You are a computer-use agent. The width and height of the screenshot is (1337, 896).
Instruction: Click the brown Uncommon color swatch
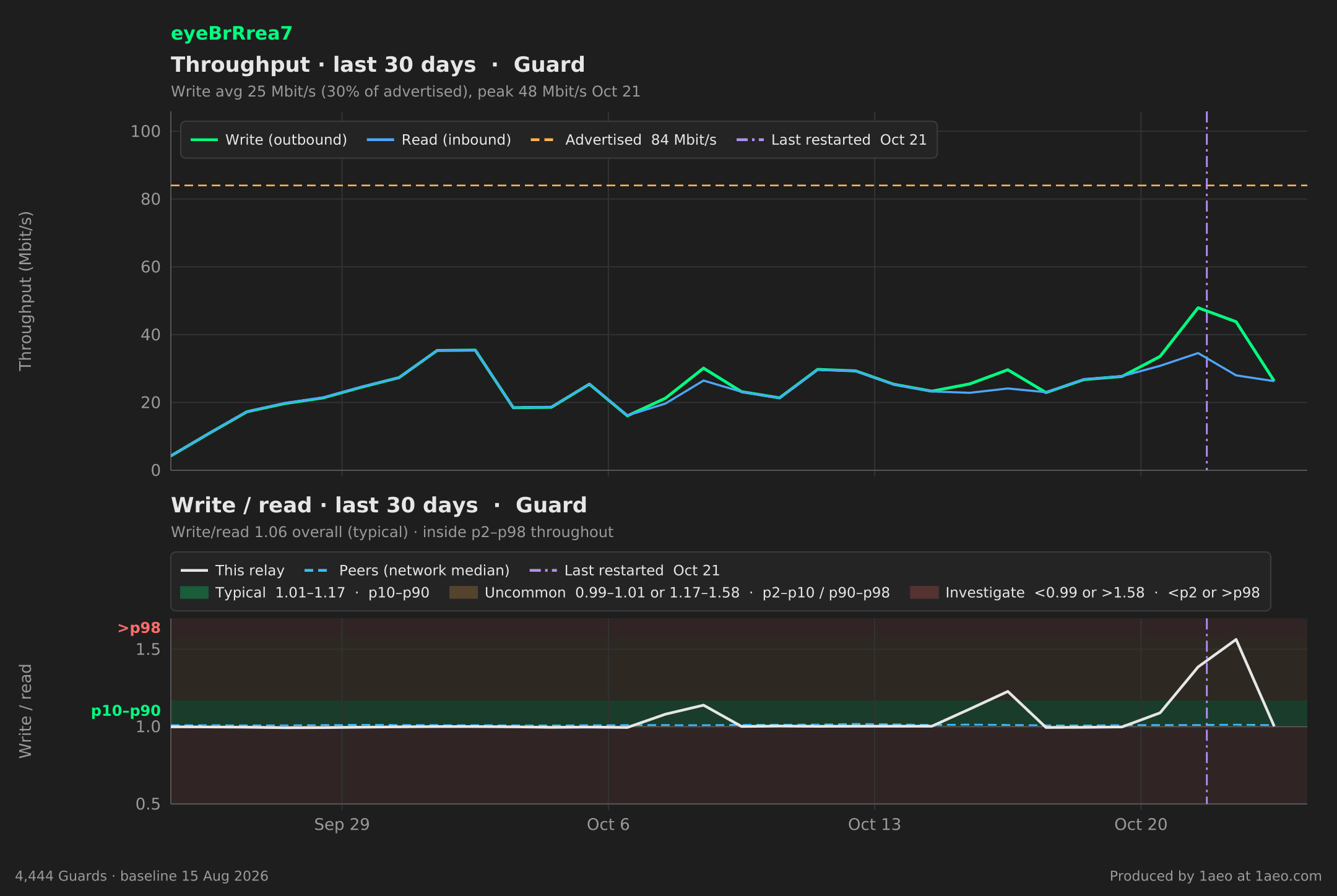(x=464, y=593)
